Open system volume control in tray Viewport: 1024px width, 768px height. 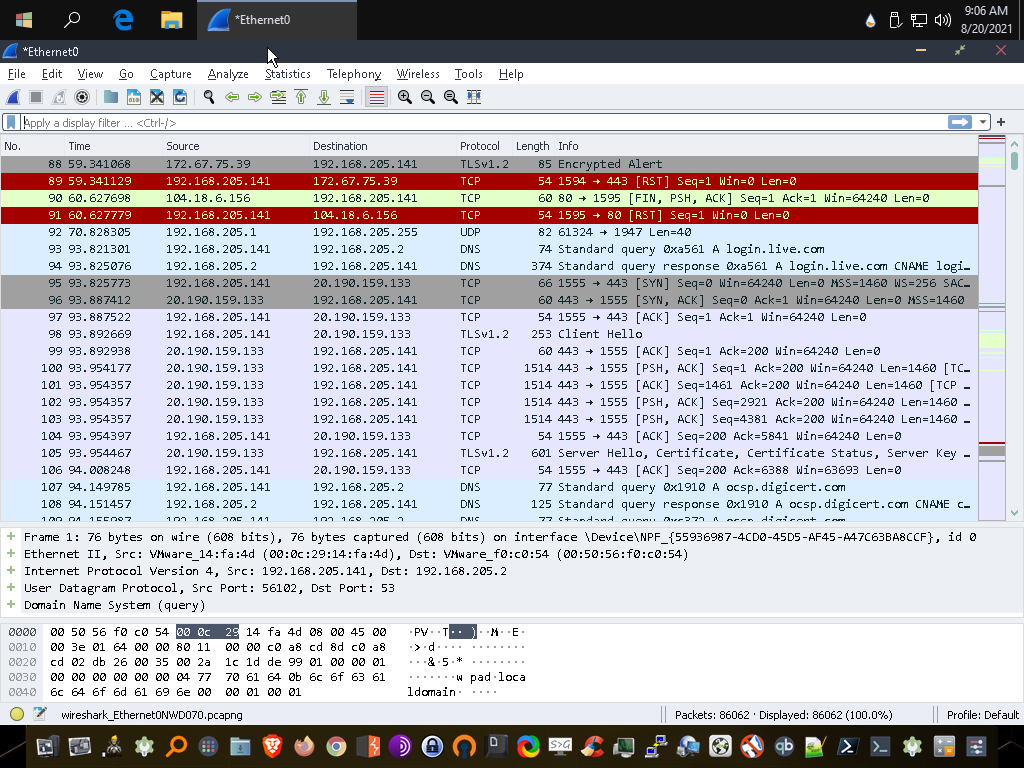(942, 20)
